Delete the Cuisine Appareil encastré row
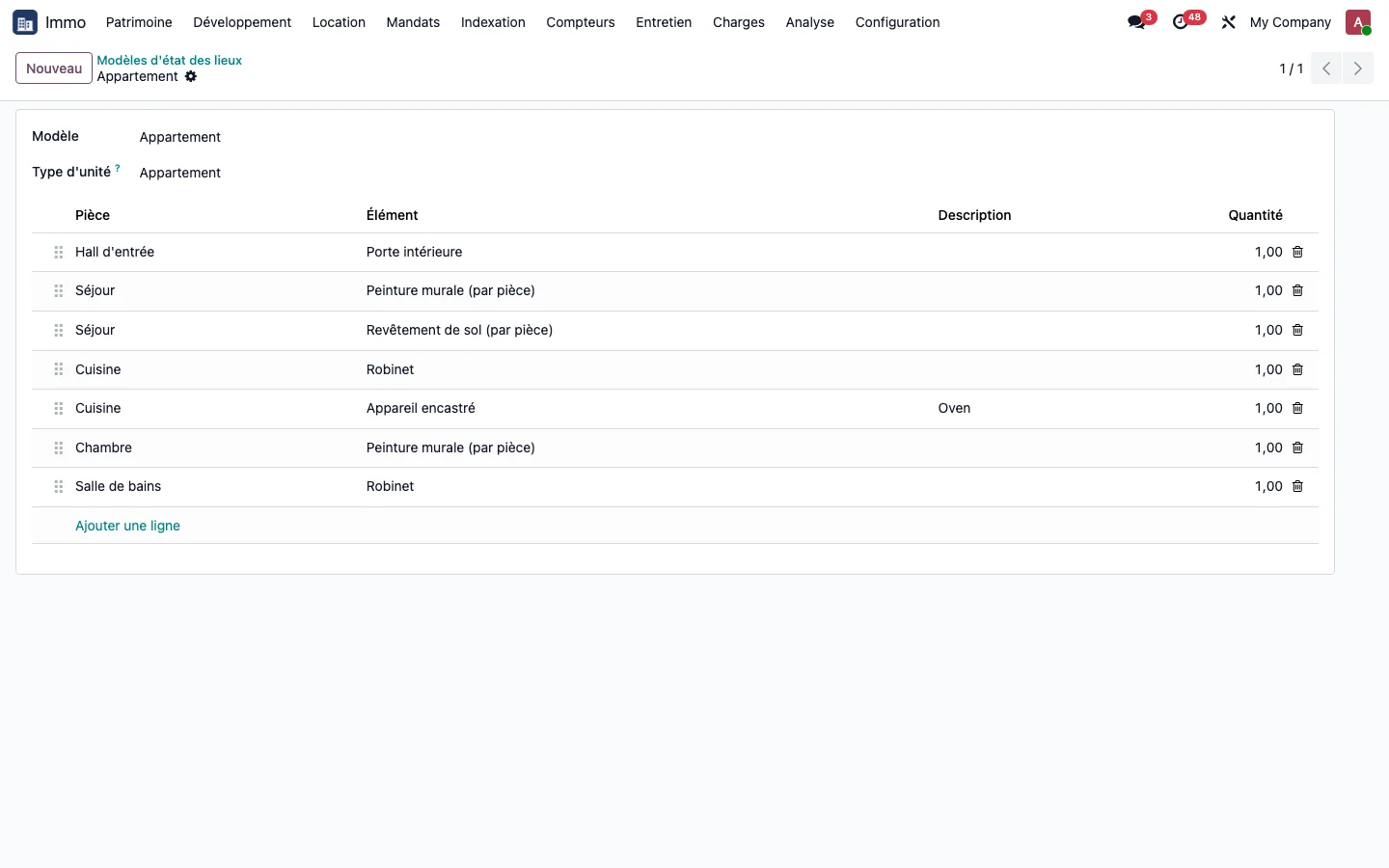Screen dimensions: 1389x868 tap(1297, 408)
